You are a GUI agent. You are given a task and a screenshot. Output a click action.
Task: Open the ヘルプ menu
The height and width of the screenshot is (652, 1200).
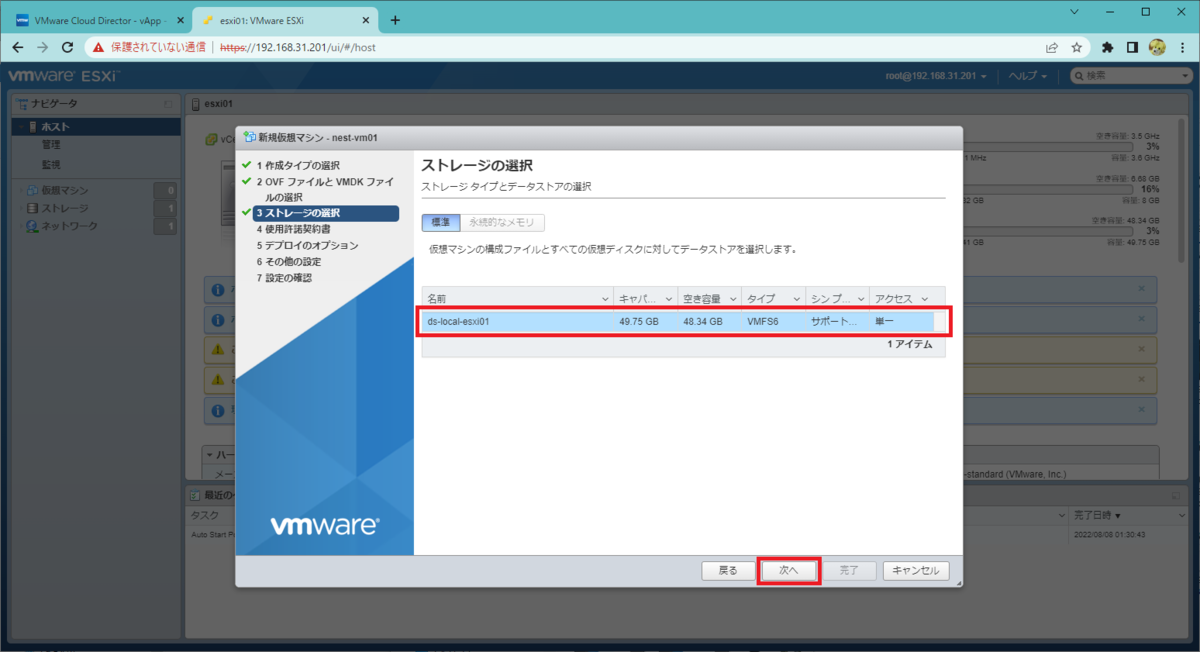click(1027, 76)
